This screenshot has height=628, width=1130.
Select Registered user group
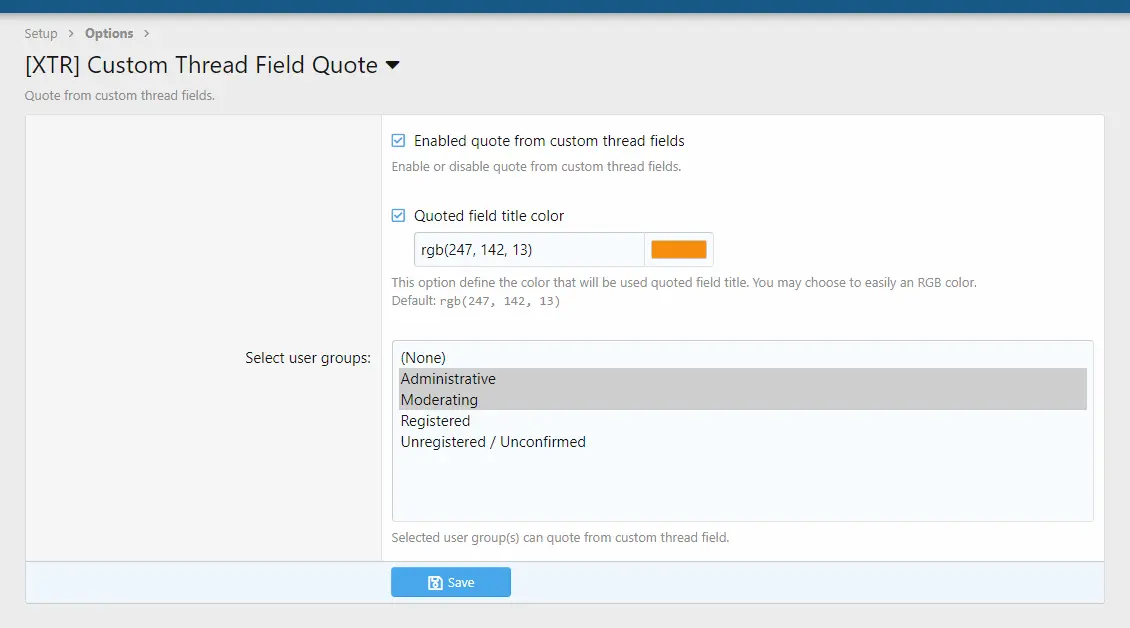(742, 420)
